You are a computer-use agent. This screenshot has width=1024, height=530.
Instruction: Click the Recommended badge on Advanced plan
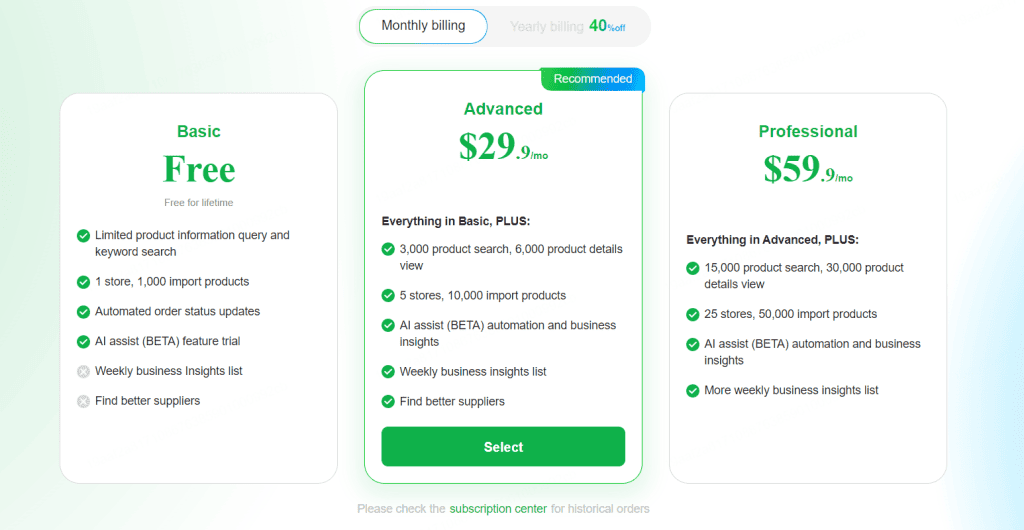point(592,79)
